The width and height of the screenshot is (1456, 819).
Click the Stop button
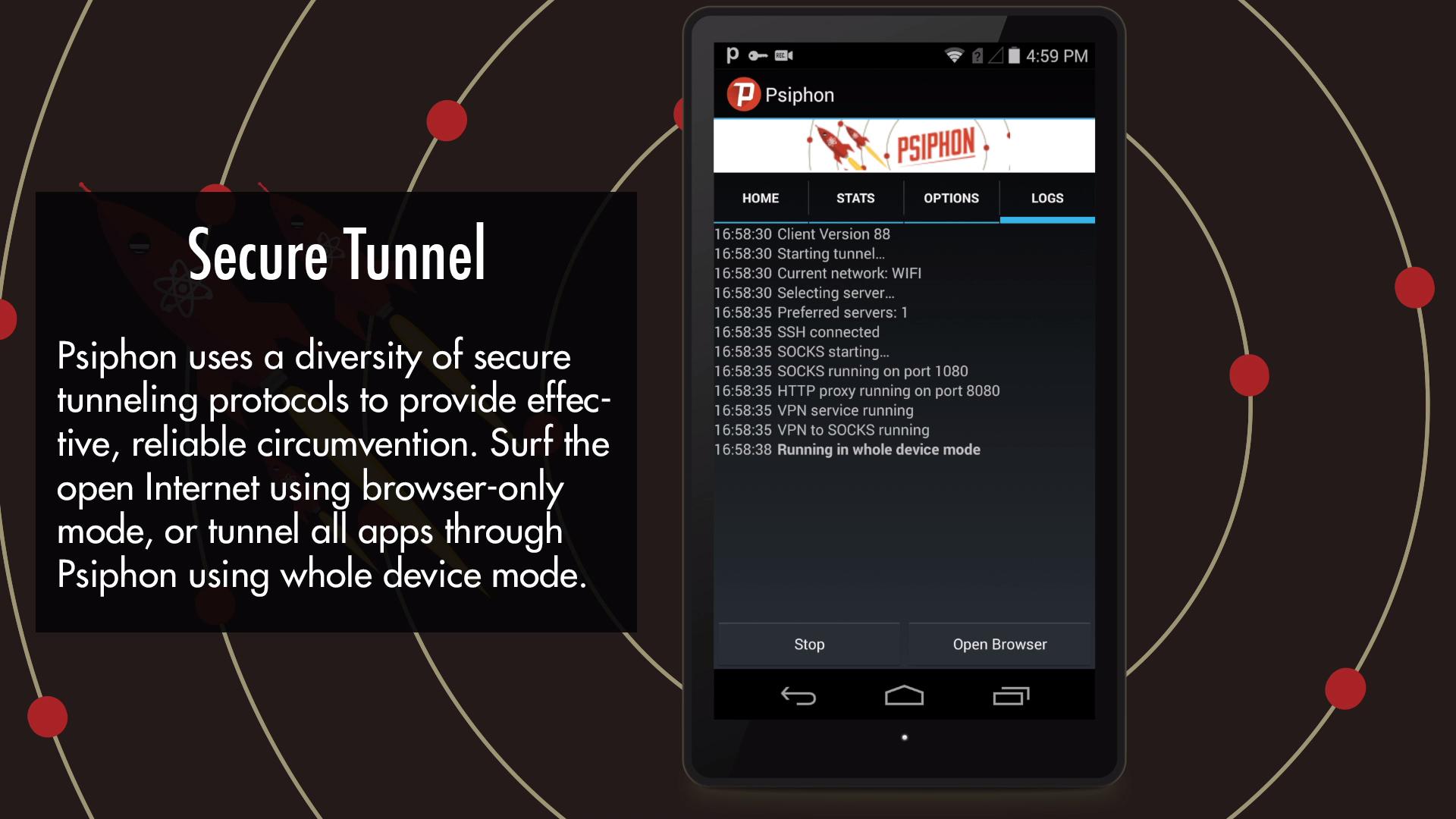click(x=808, y=644)
